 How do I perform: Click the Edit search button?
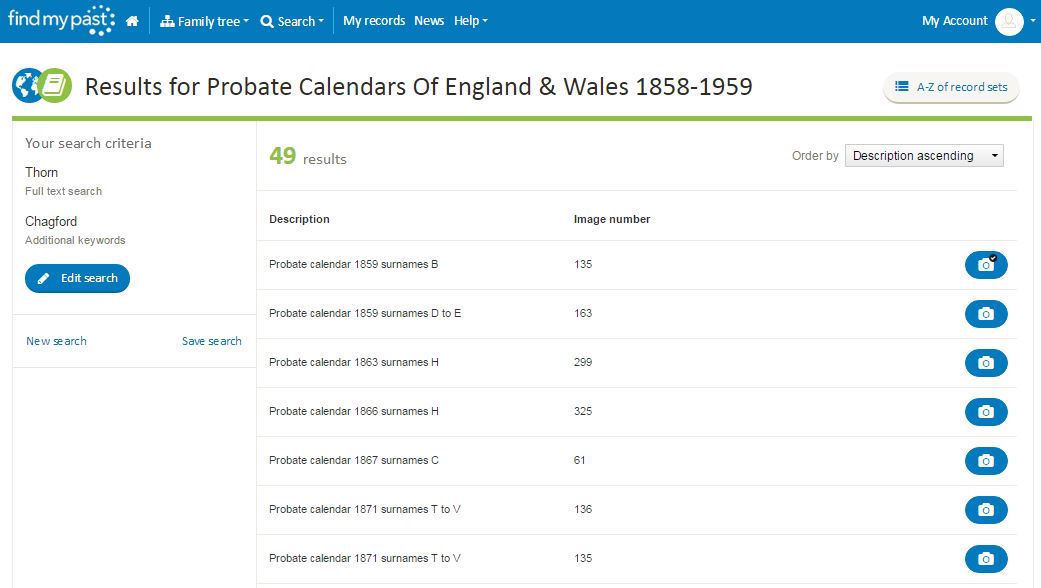78,278
